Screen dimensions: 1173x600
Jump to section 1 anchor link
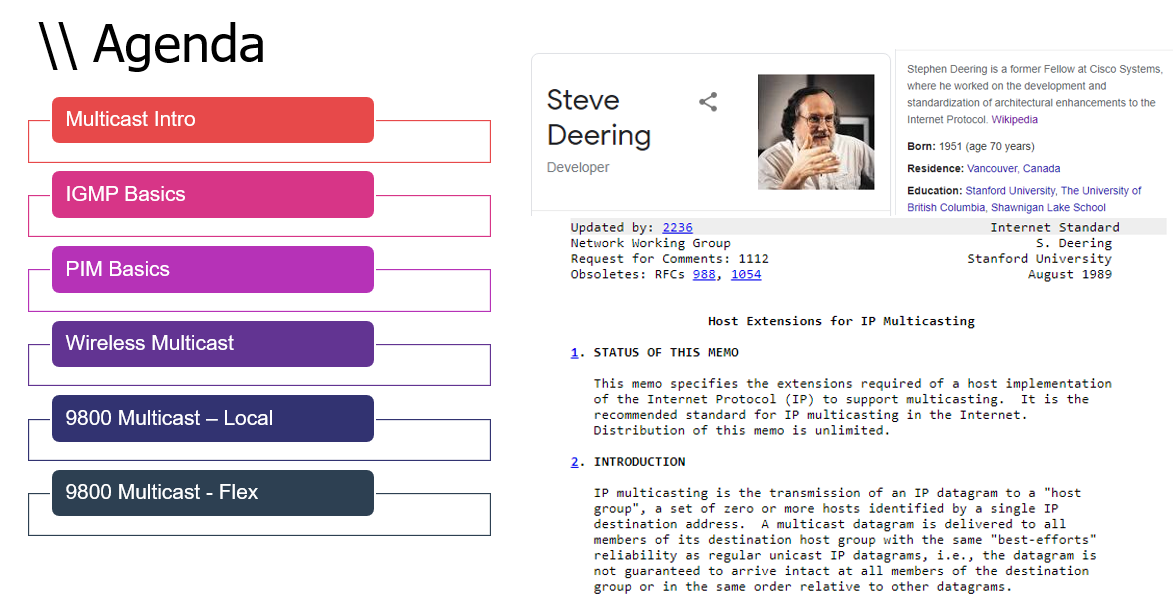(x=575, y=352)
